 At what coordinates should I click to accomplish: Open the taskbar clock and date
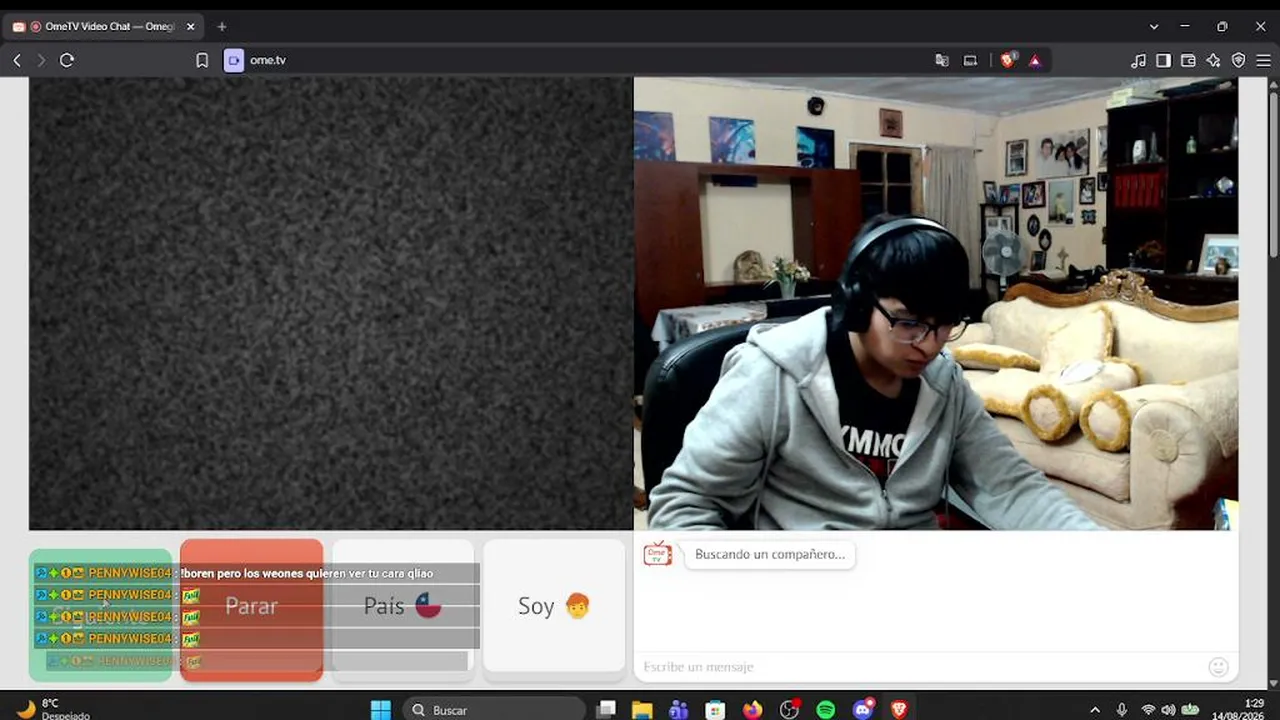pyautogui.click(x=1240, y=710)
